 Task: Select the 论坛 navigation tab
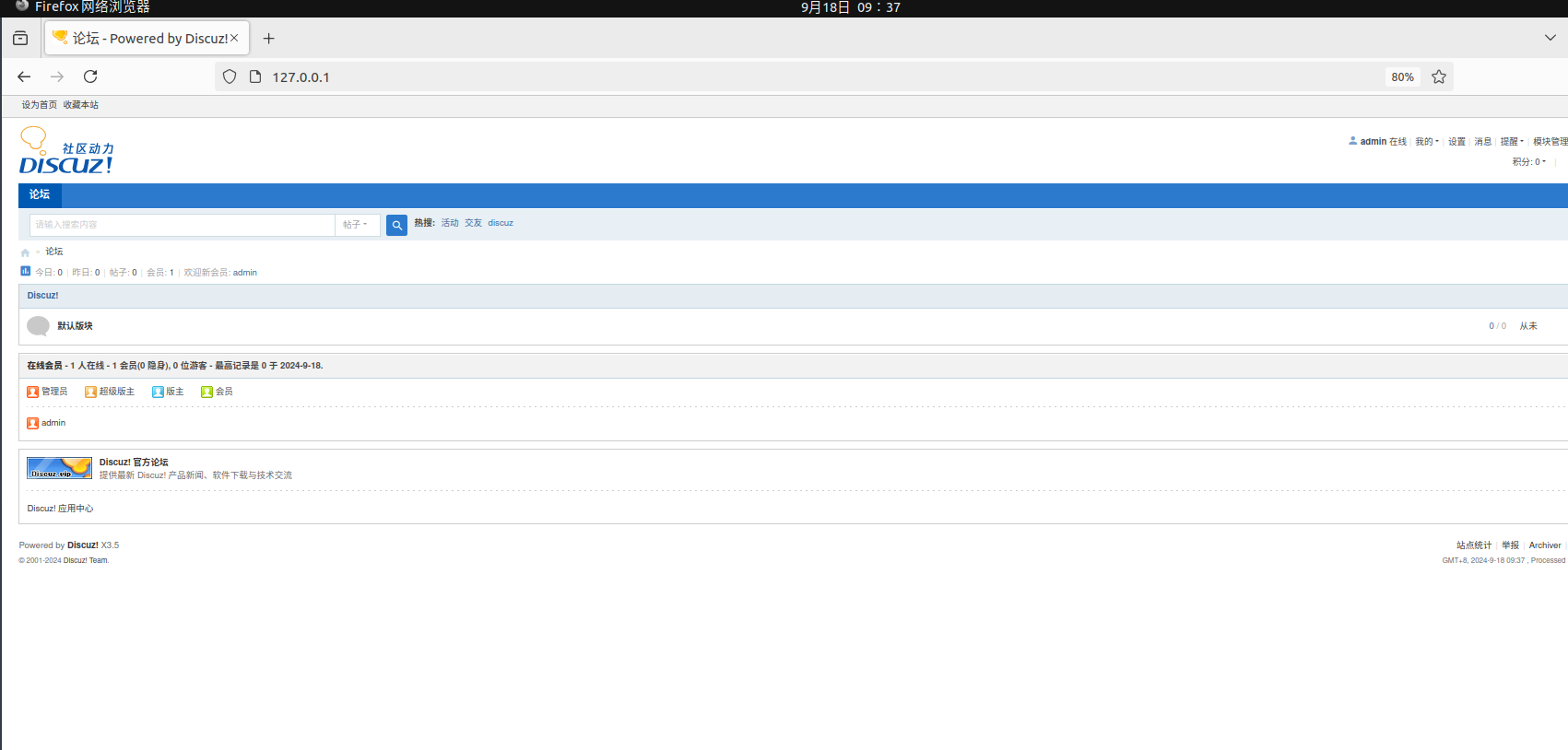point(40,194)
